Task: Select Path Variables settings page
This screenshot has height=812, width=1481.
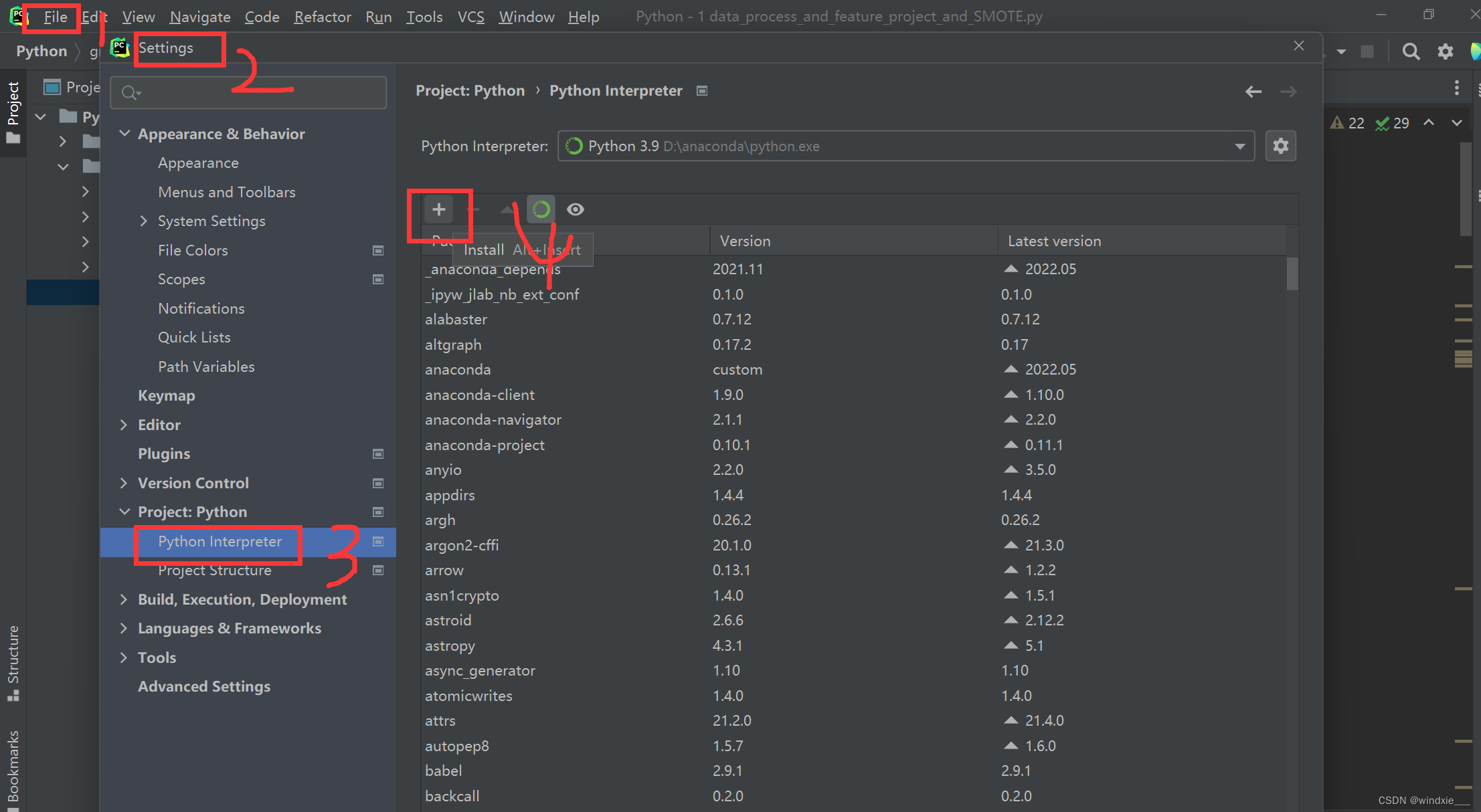Action: pyautogui.click(x=206, y=367)
